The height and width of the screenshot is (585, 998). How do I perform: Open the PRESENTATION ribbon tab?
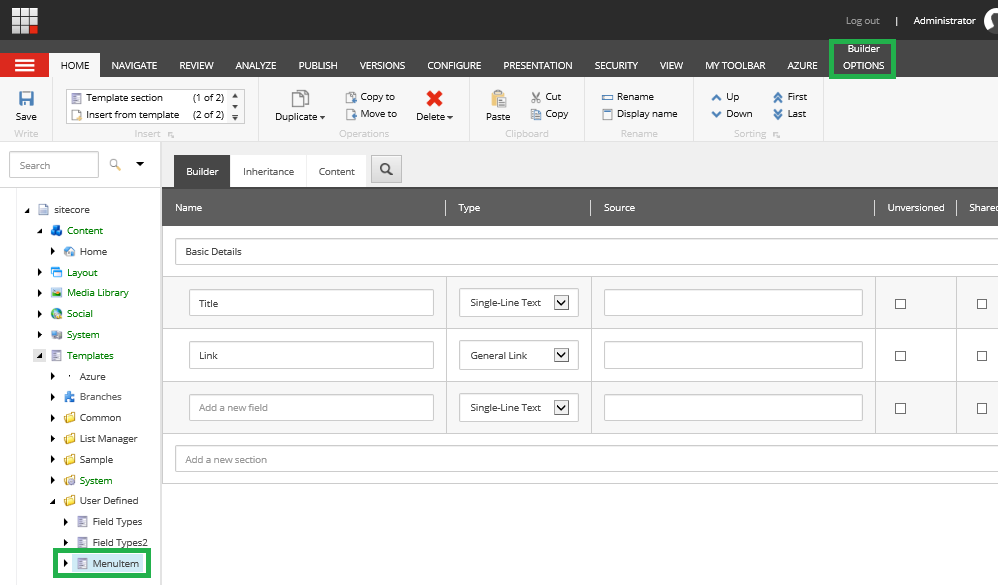point(537,66)
